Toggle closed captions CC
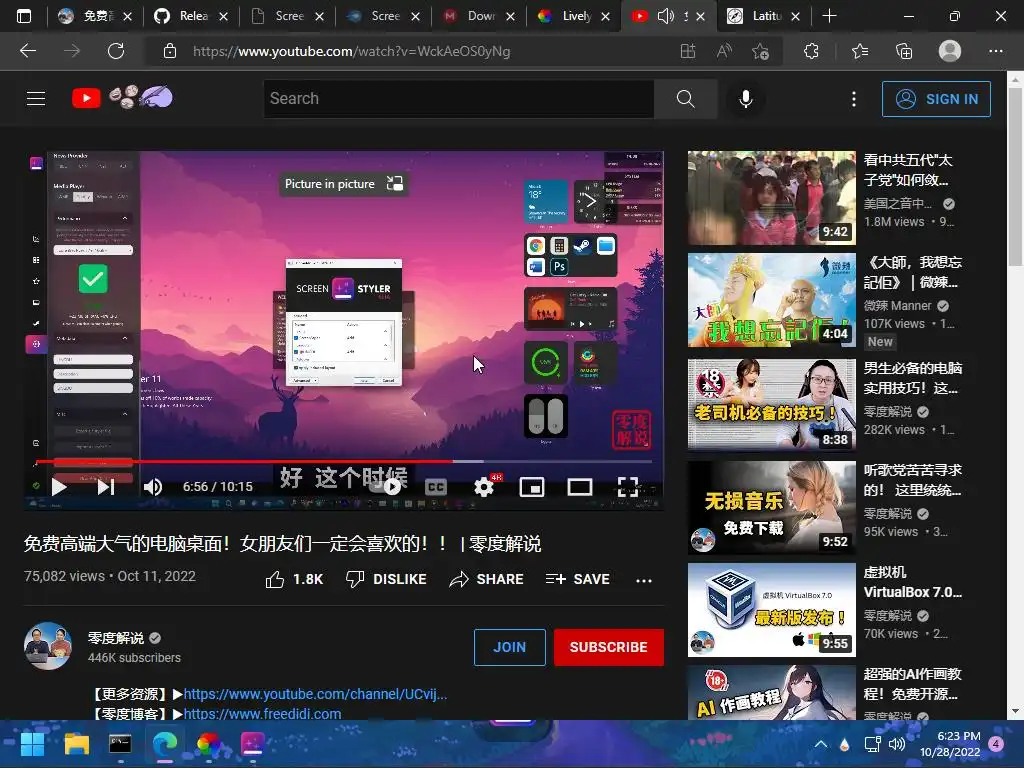Image resolution: width=1024 pixels, height=768 pixels. [436, 487]
